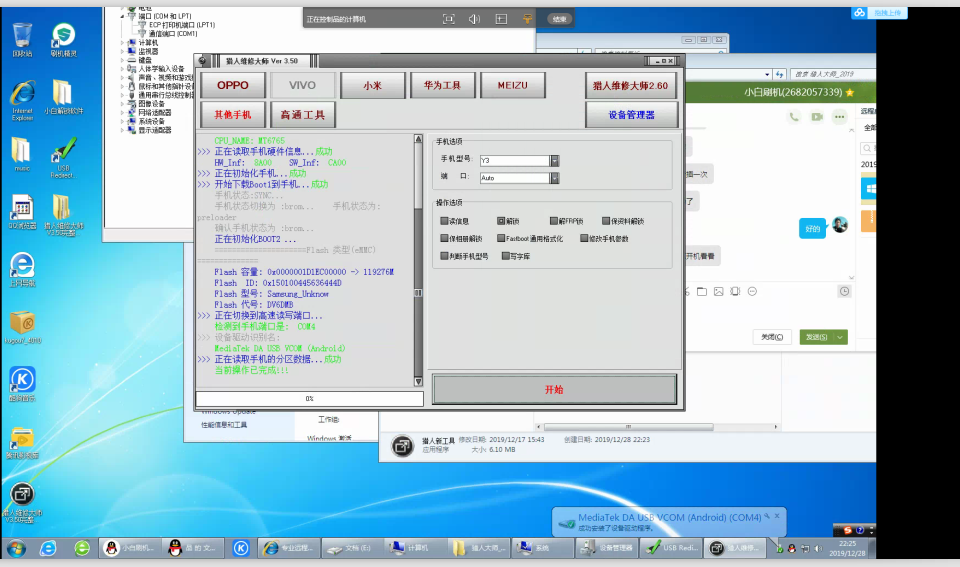Open 设备管理器 taskbar item
This screenshot has width=960, height=567.
[x=607, y=548]
